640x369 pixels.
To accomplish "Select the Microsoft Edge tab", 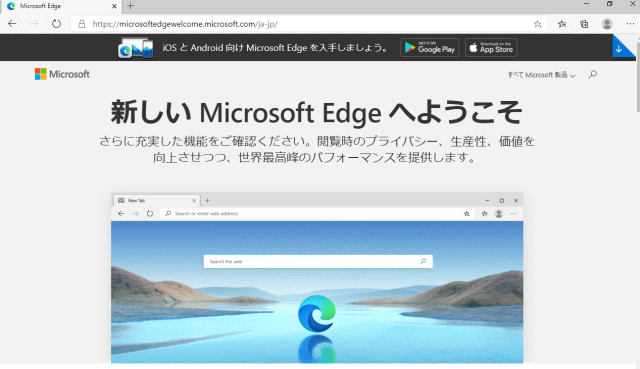I will (x=62, y=6).
